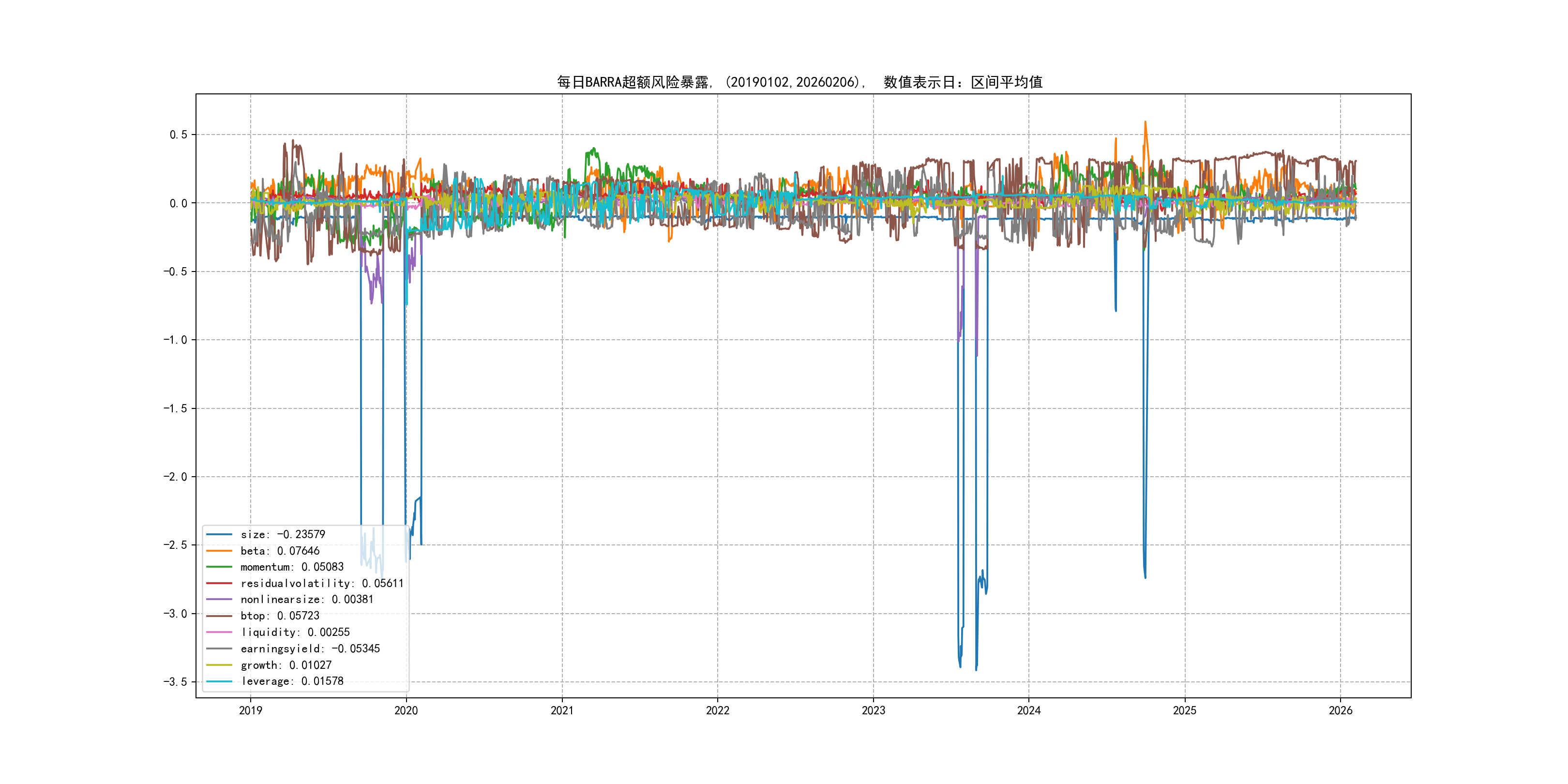1568x784 pixels.
Task: Click the 0.5 y-axis tick label
Action: tap(179, 135)
